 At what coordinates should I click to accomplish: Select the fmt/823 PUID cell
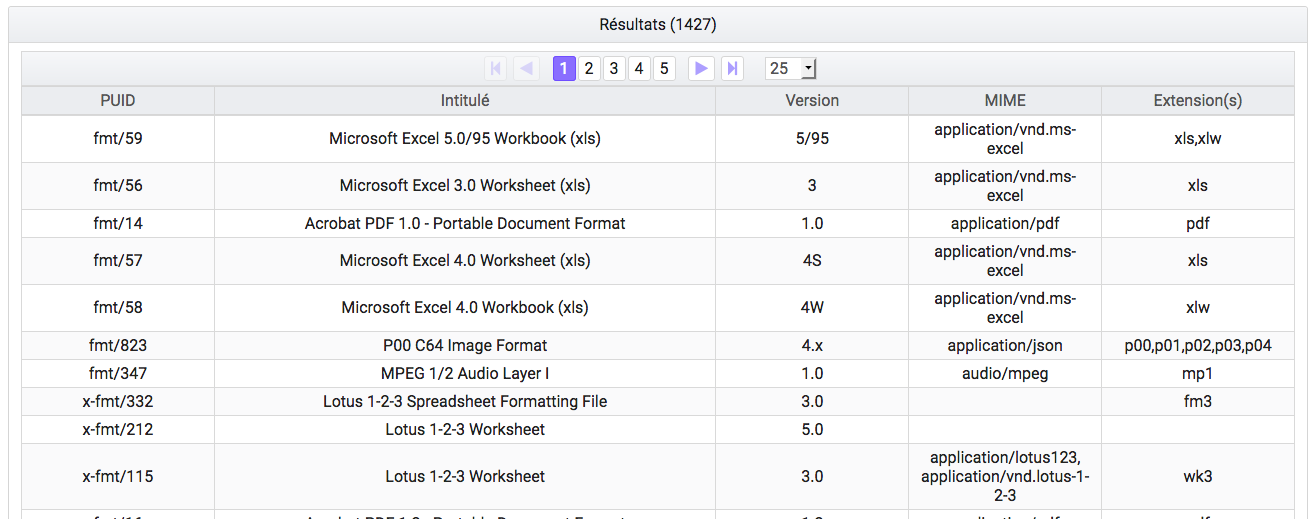point(118,346)
